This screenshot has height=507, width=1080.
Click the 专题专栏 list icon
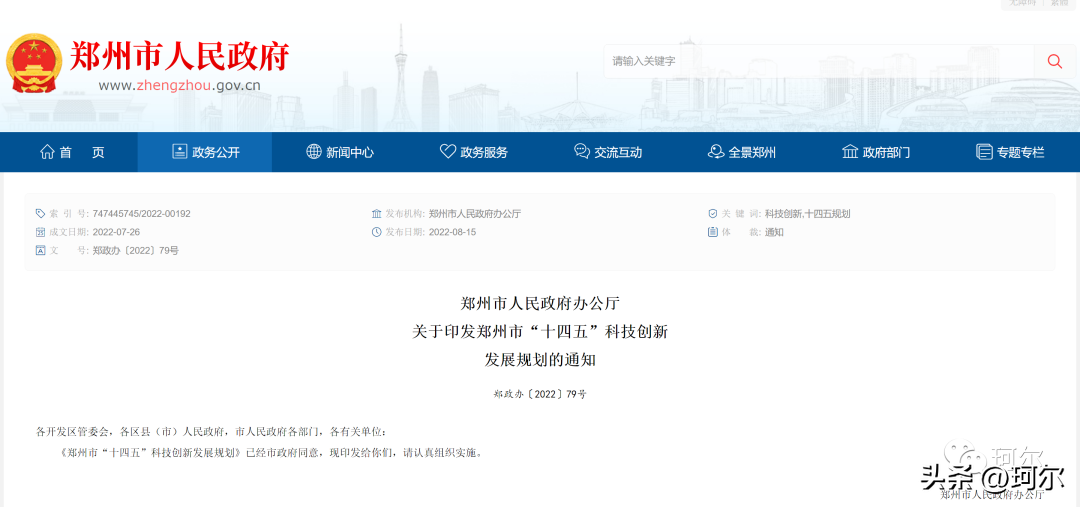click(x=984, y=152)
